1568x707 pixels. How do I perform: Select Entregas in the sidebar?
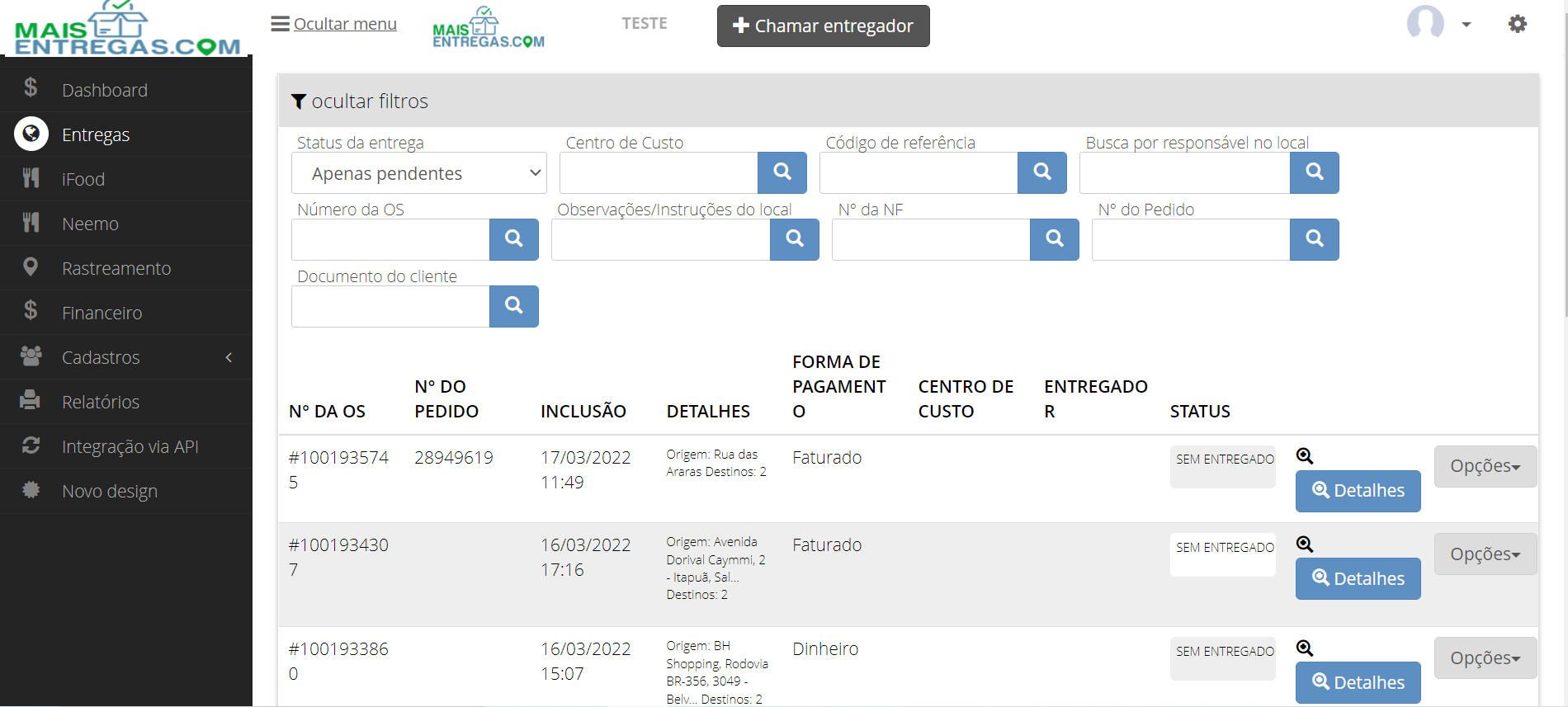click(x=126, y=134)
